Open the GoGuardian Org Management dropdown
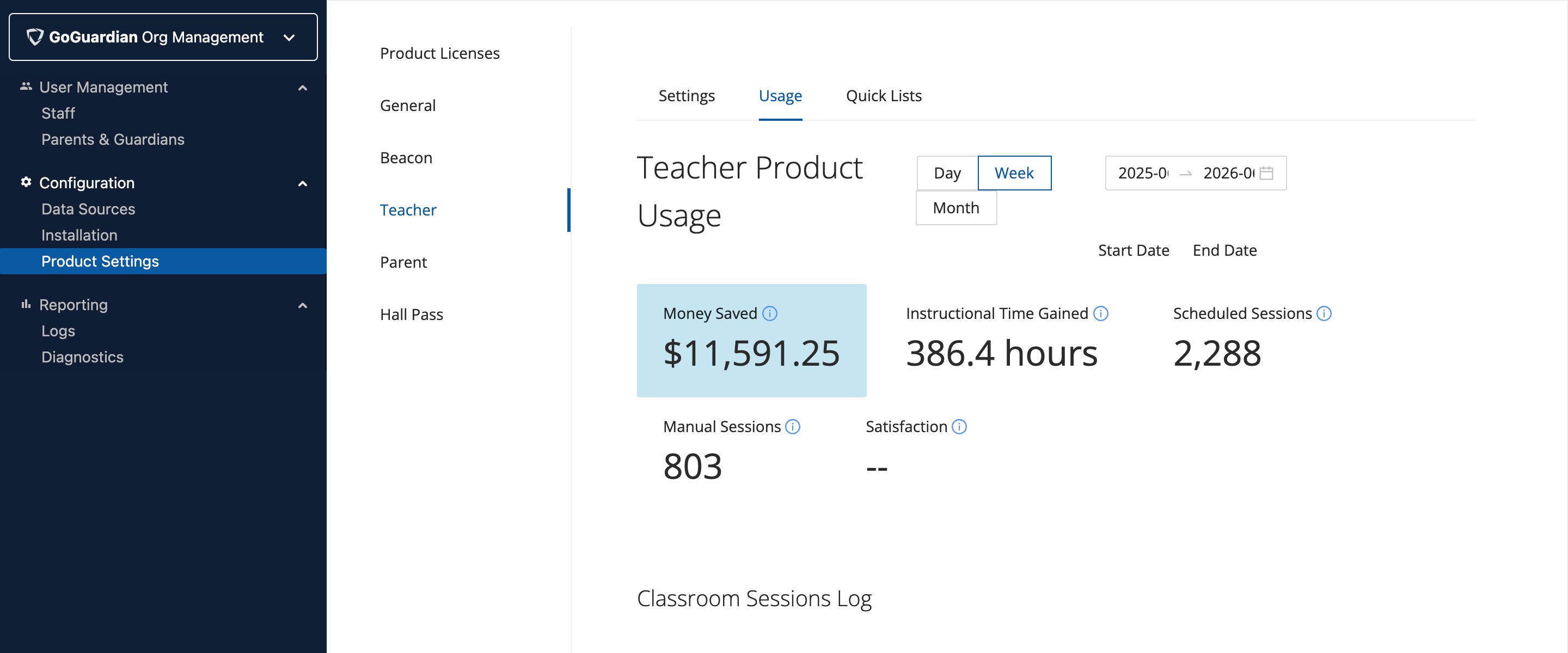 (163, 37)
